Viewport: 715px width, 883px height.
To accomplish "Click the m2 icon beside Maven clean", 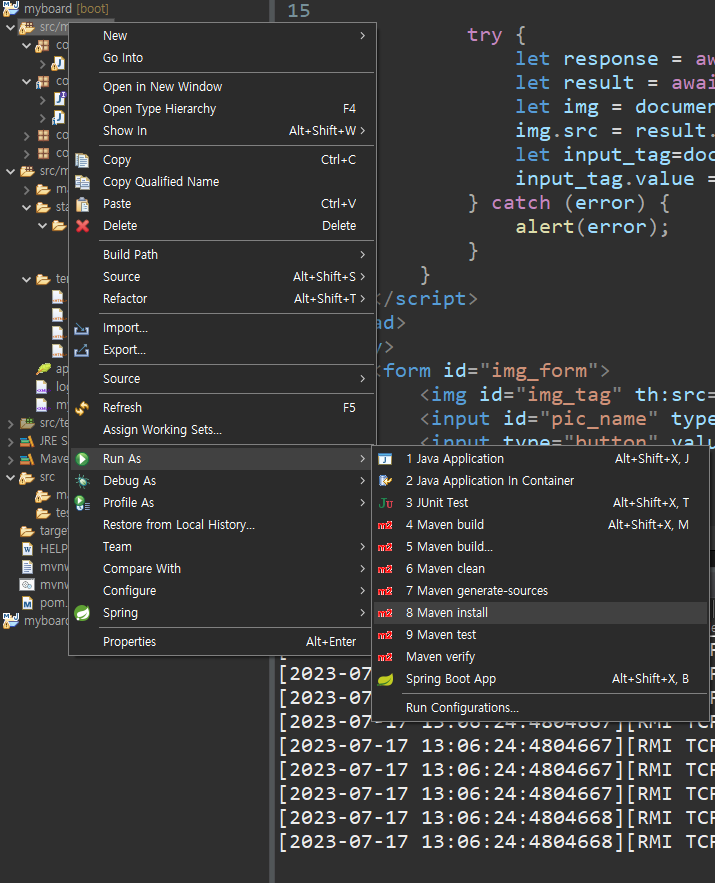I will pos(385,569).
